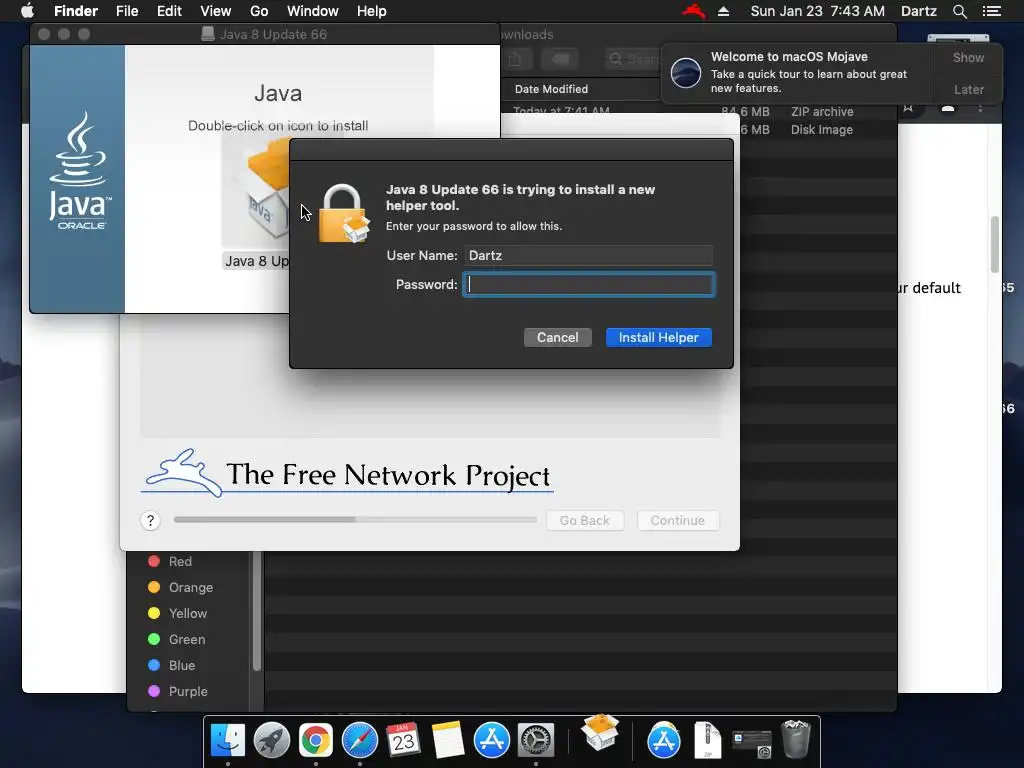Open the View menu
Image resolution: width=1024 pixels, height=768 pixels.
(216, 11)
